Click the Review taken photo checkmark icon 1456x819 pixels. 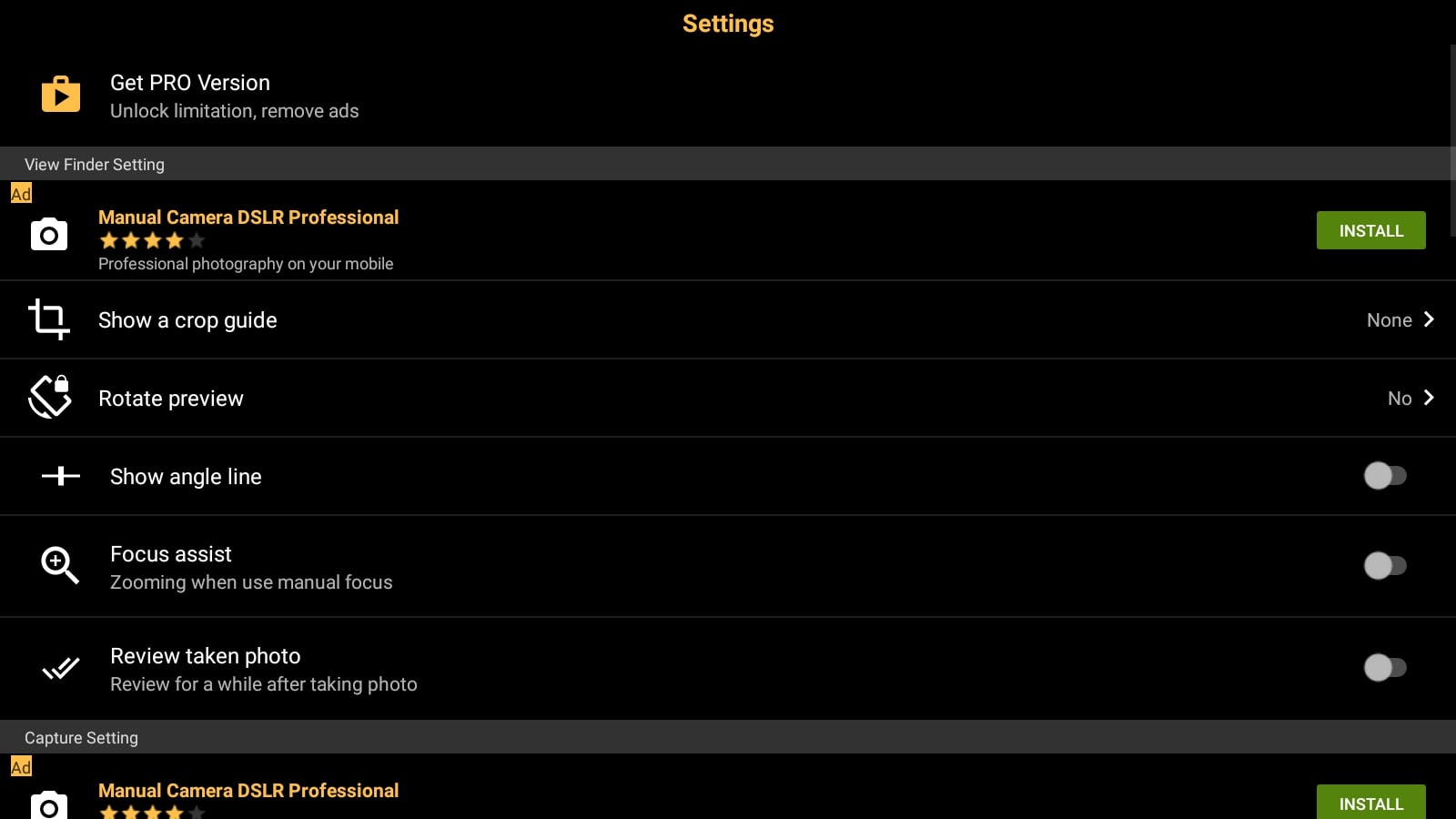(x=61, y=669)
